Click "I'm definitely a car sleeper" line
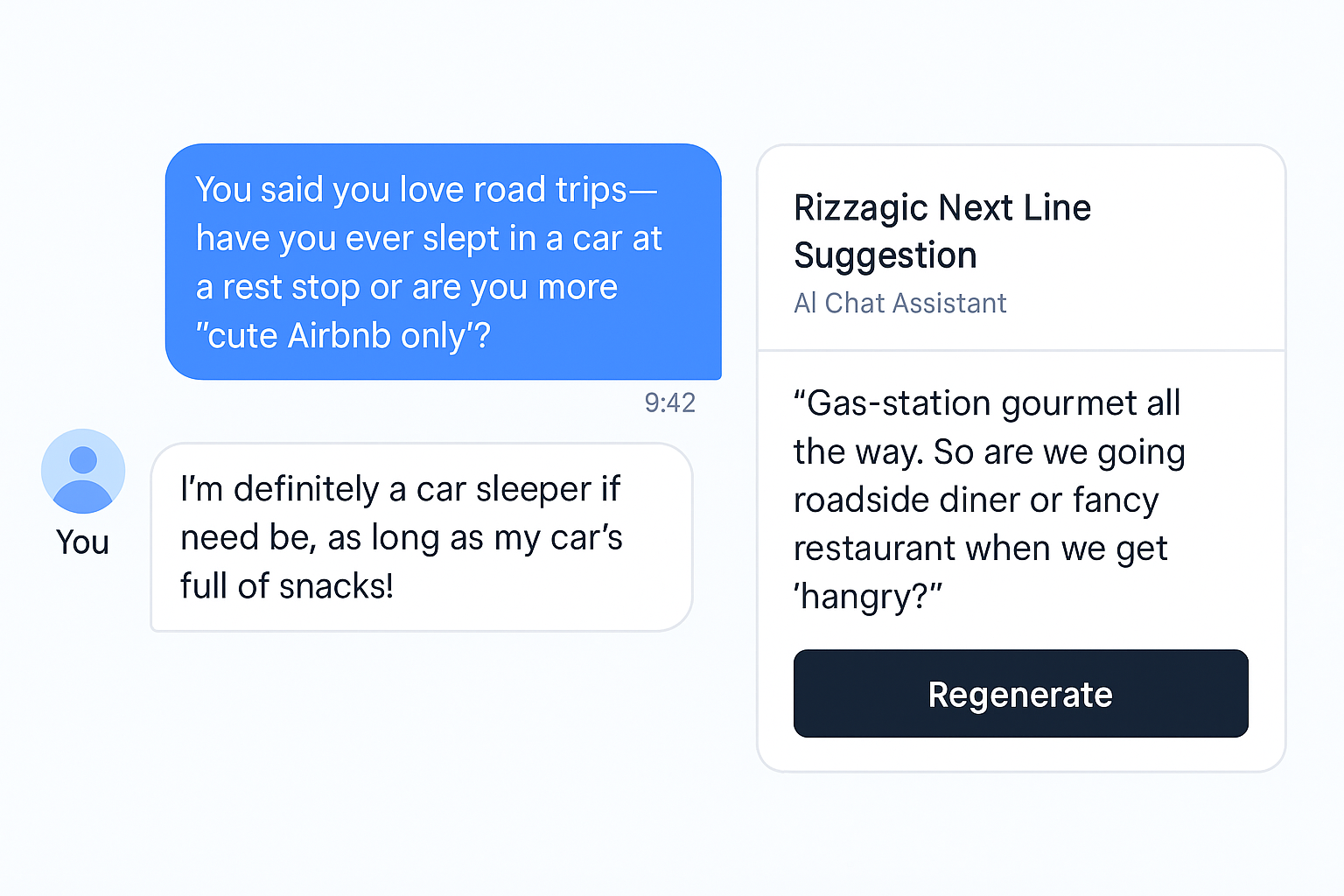Screen dimensions: 1344x896 click(400, 489)
